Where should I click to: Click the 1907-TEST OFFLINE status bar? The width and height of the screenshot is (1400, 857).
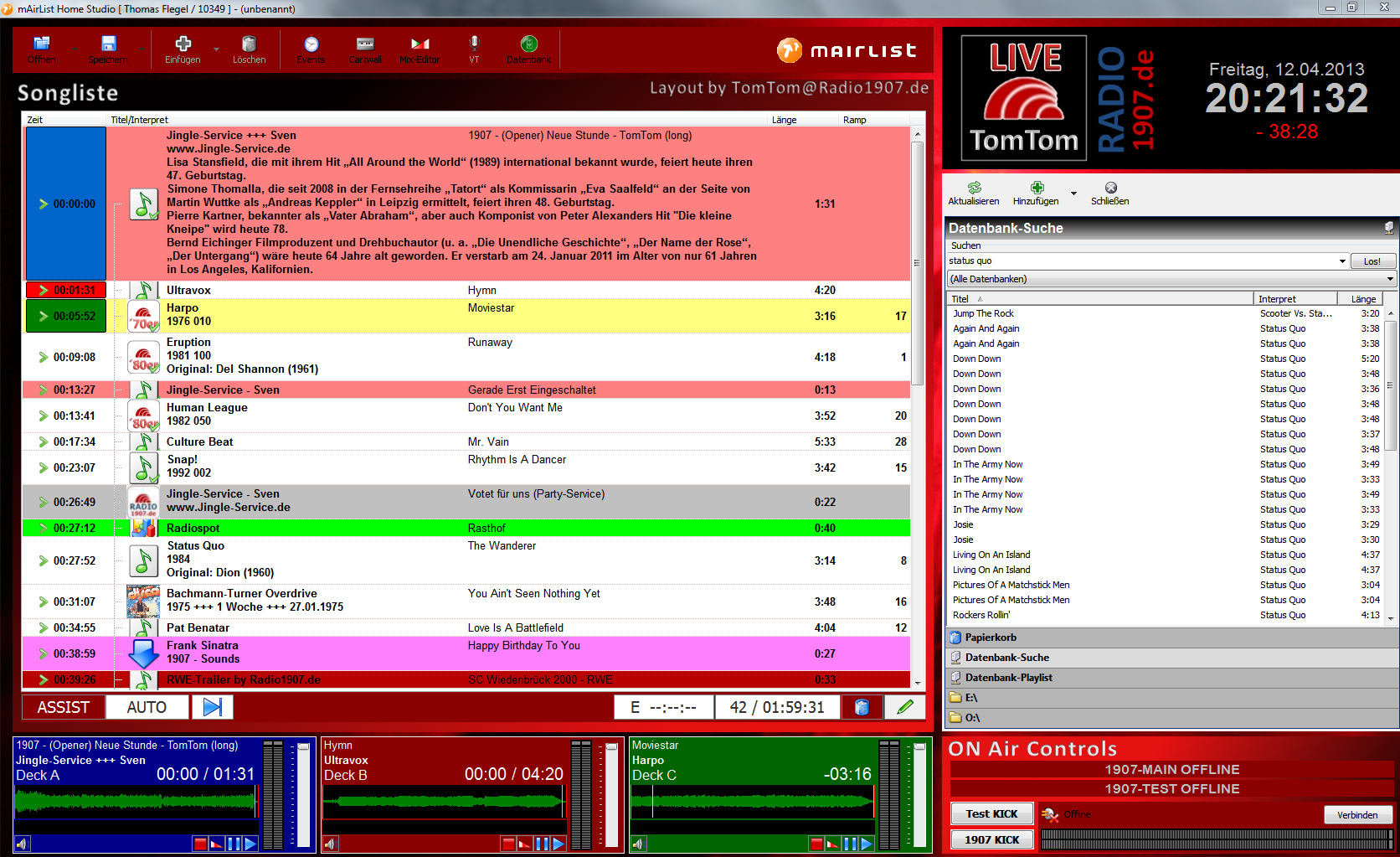[x=1171, y=788]
